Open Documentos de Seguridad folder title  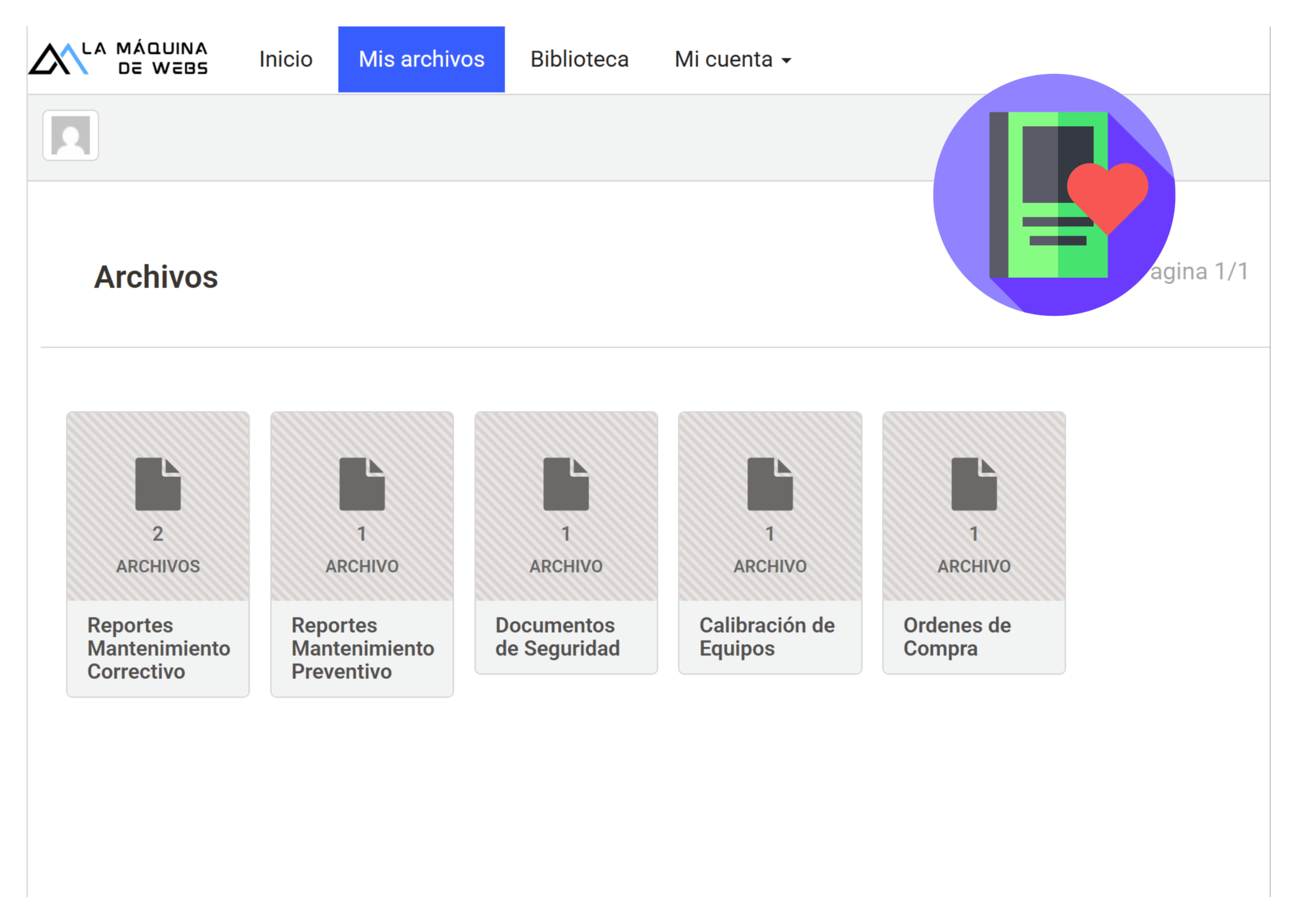[558, 637]
